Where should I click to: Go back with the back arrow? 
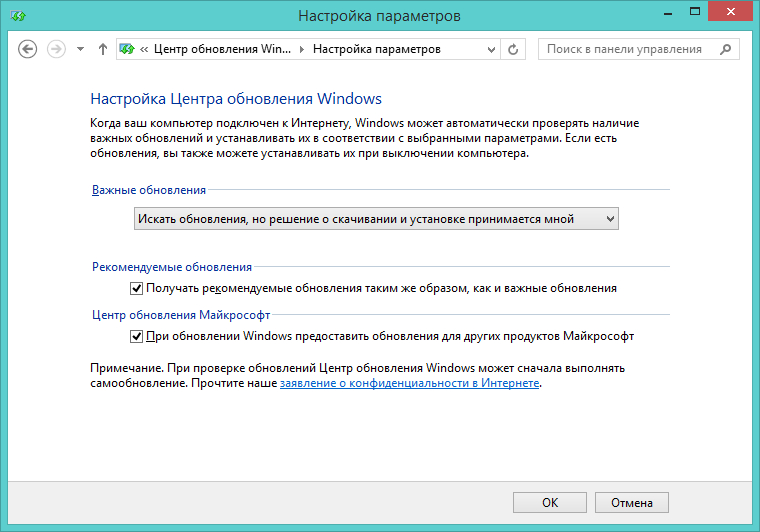point(27,49)
